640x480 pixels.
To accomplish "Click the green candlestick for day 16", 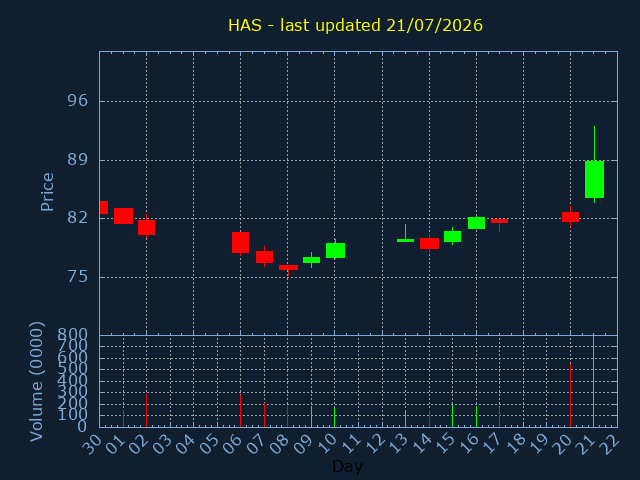I will (476, 223).
